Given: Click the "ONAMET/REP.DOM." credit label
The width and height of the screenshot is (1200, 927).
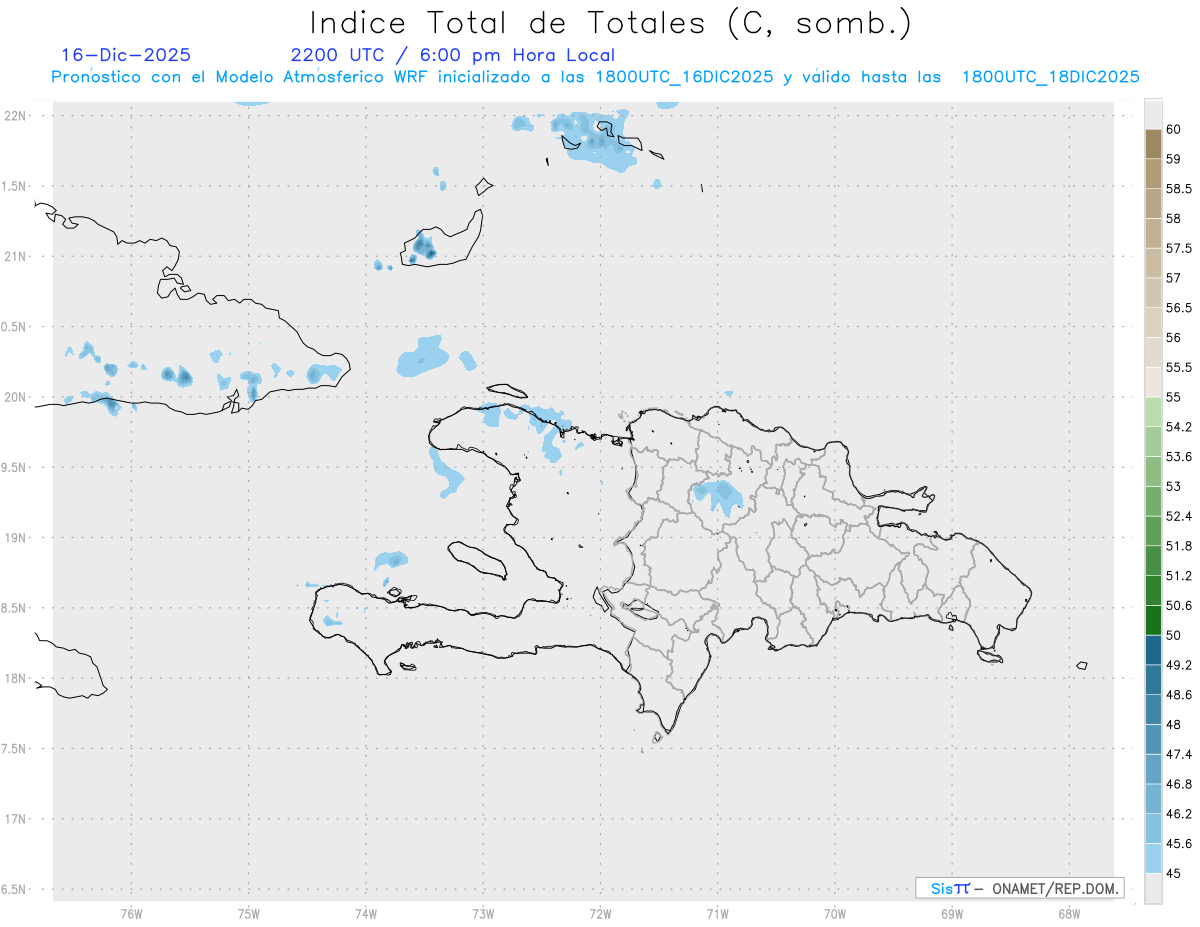Looking at the screenshot, I should point(1056,888).
